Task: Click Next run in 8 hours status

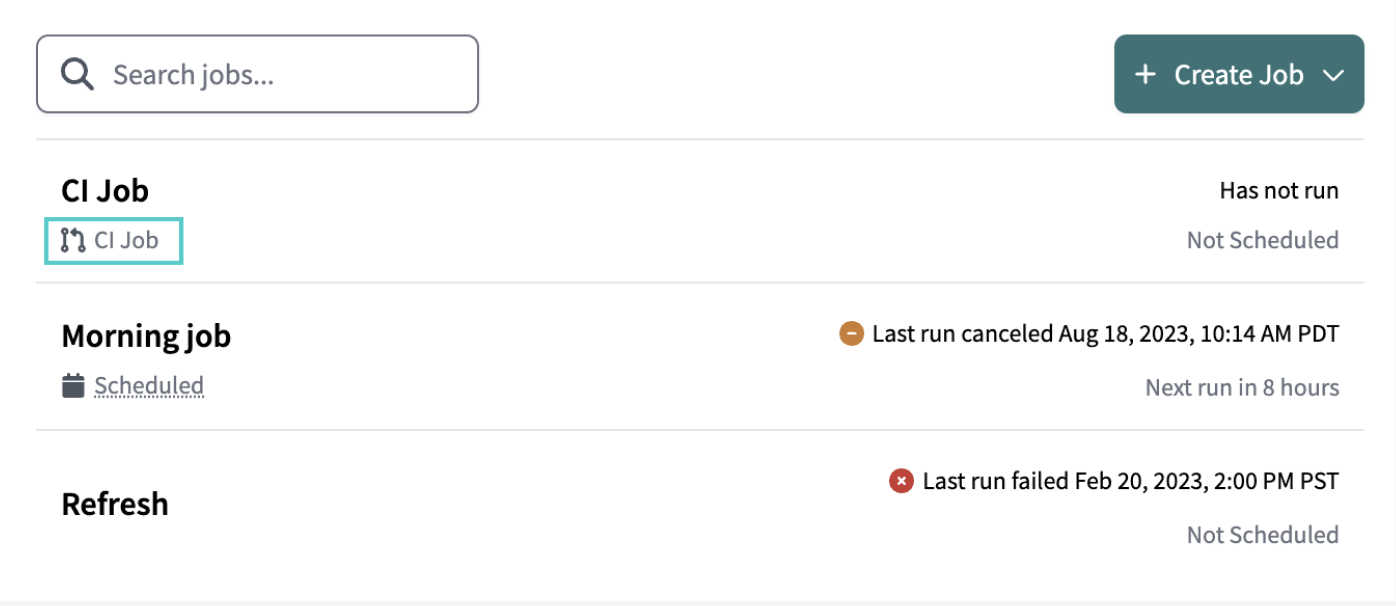Action: point(1241,387)
